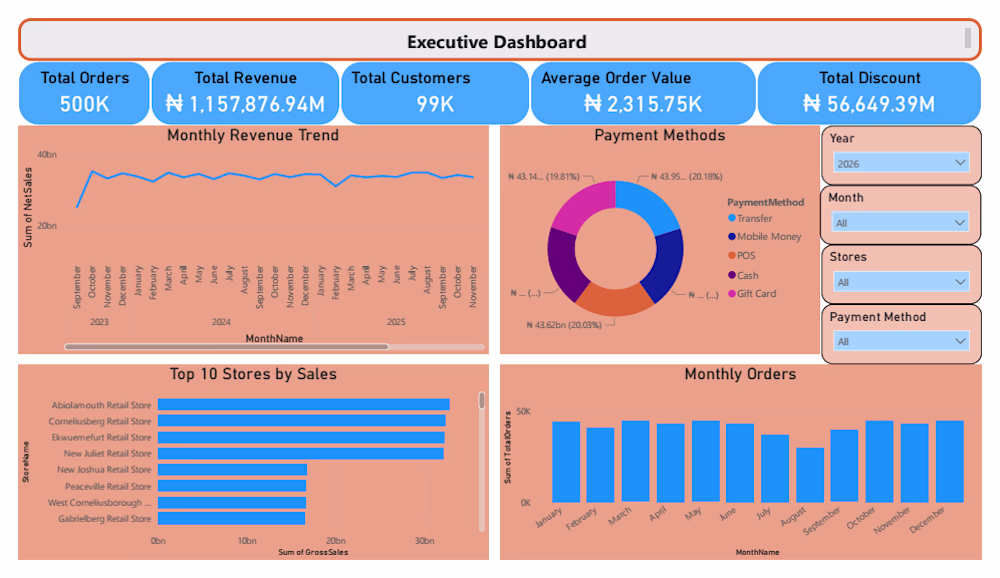Click the Monthly Revenue Trend chart title

(x=253, y=135)
